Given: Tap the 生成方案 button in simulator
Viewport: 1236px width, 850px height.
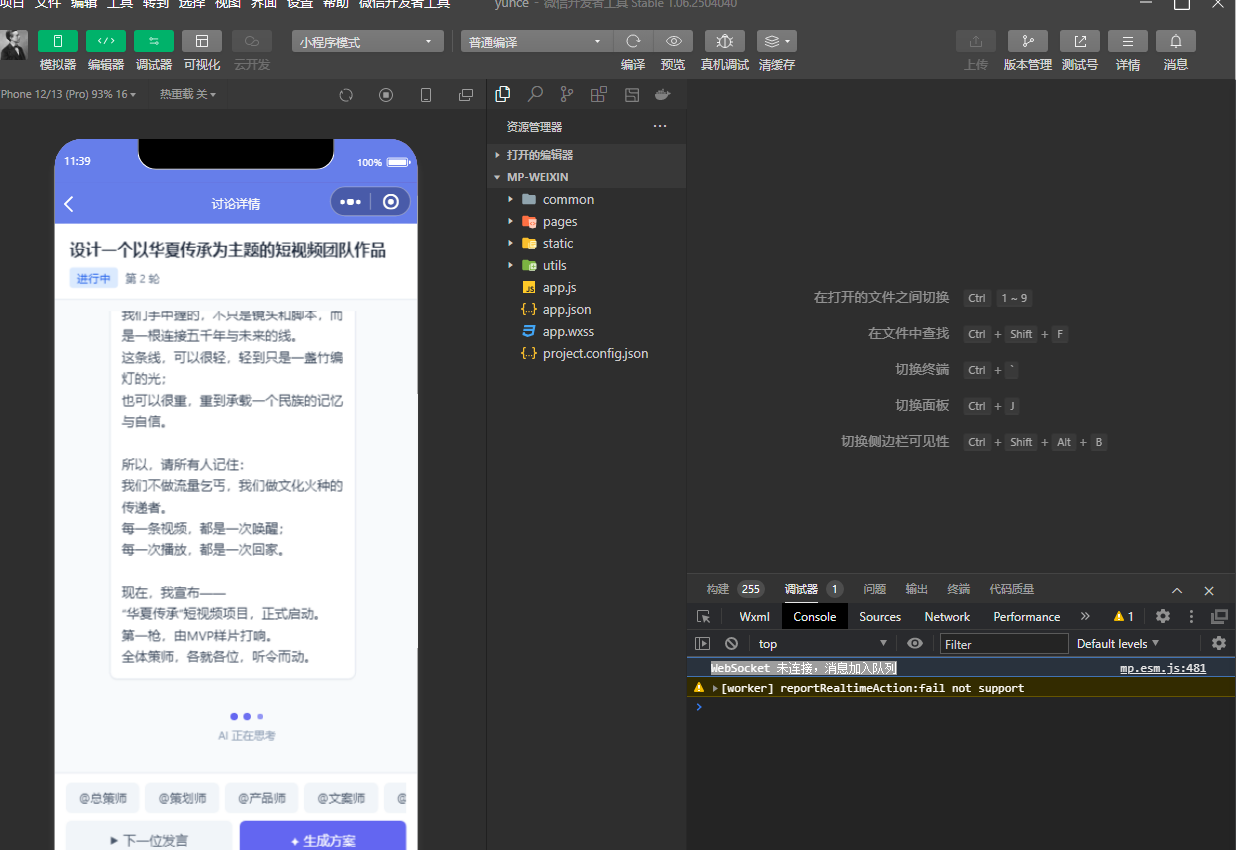Looking at the screenshot, I should (323, 840).
